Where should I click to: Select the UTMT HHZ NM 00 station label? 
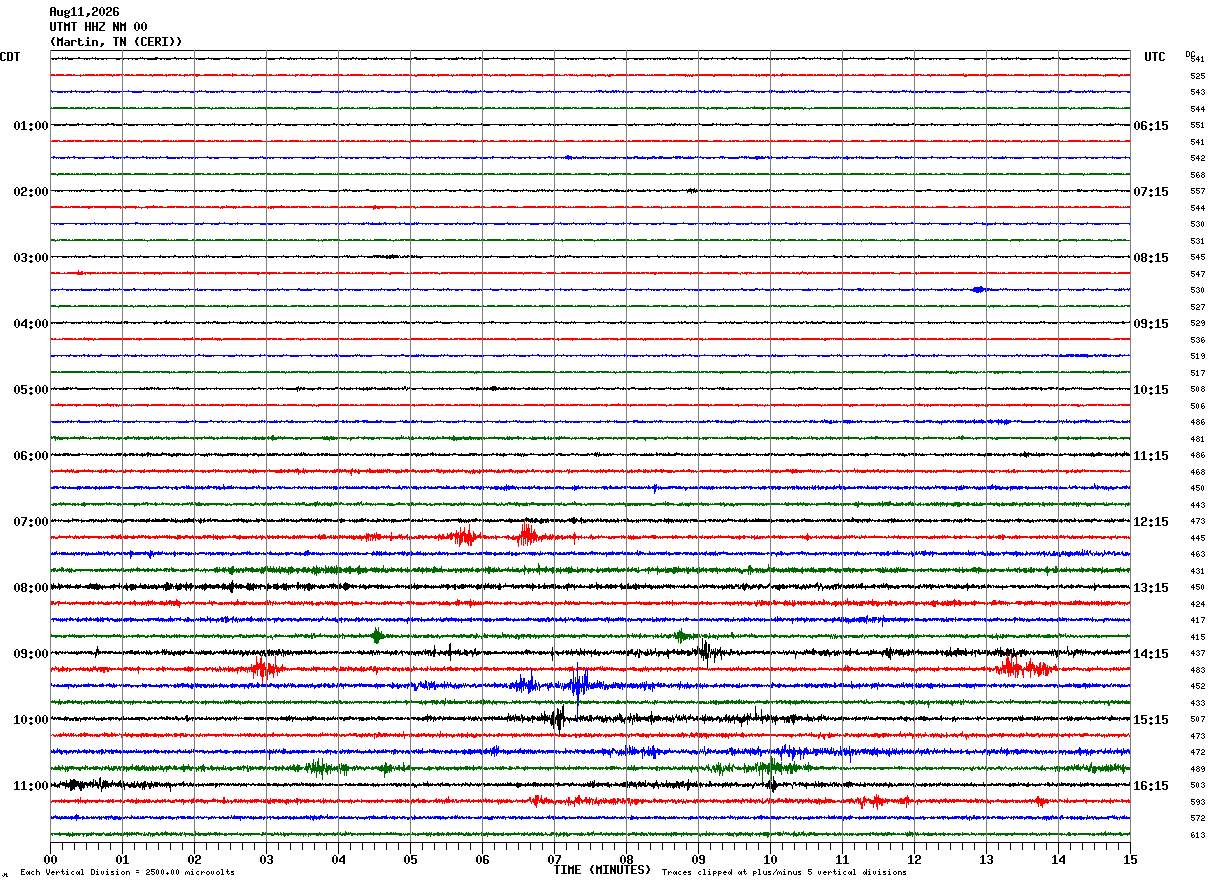click(98, 27)
